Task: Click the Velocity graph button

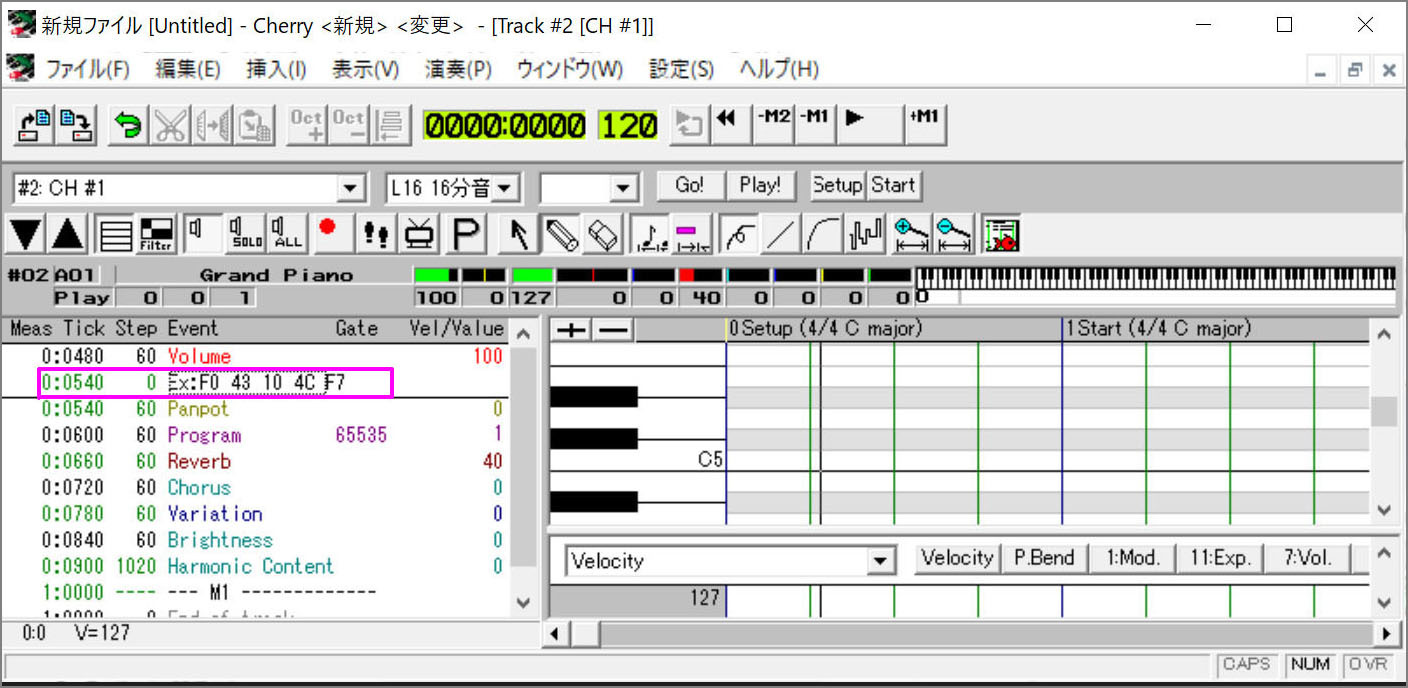Action: pyautogui.click(x=957, y=558)
